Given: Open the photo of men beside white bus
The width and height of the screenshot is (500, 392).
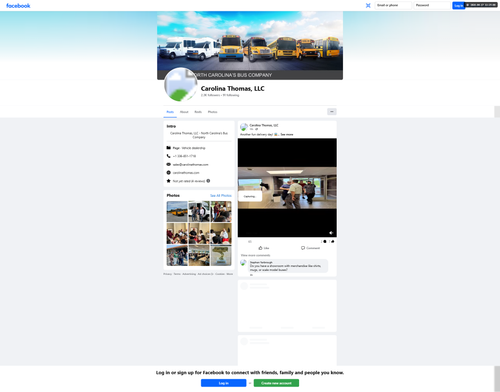Looking at the screenshot, I should (x=199, y=211).
